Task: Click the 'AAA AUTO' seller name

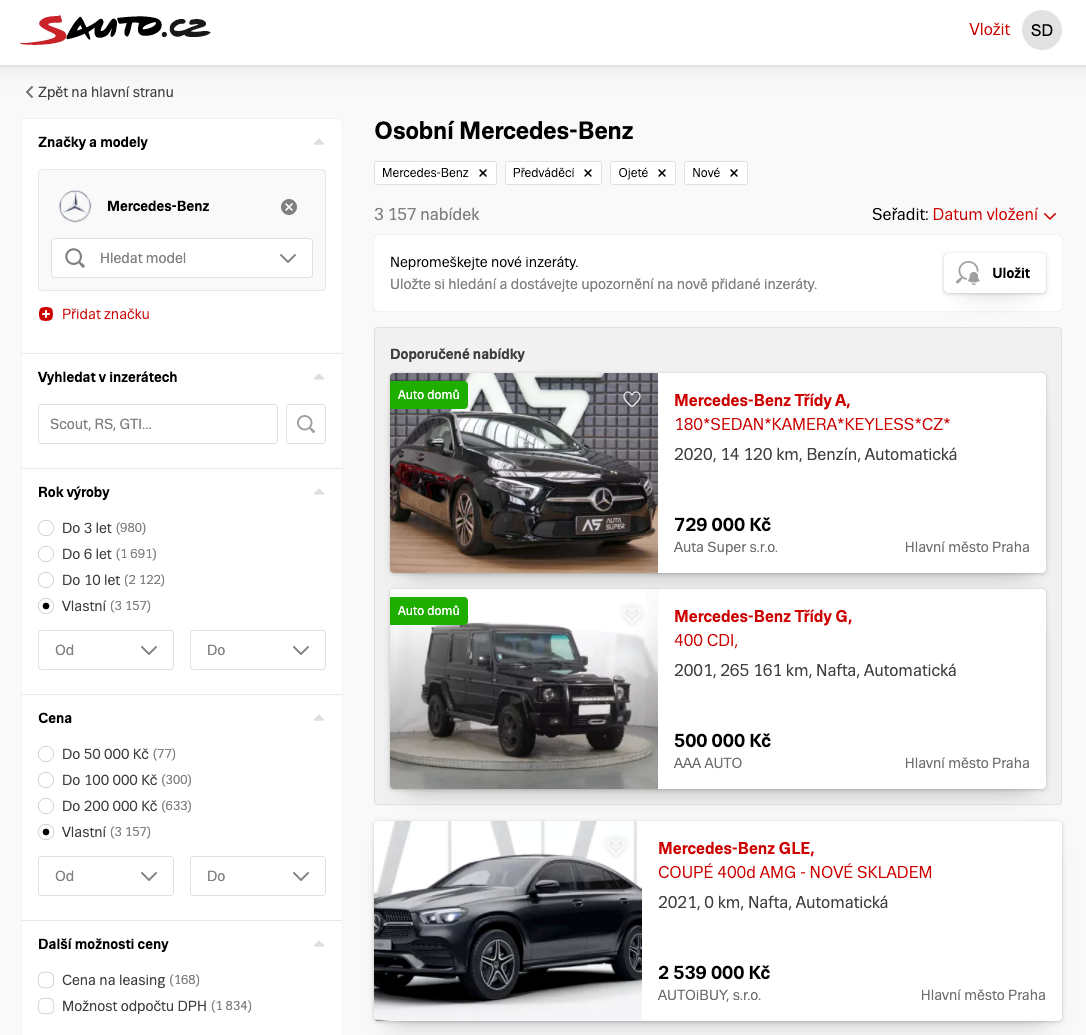Action: [708, 763]
